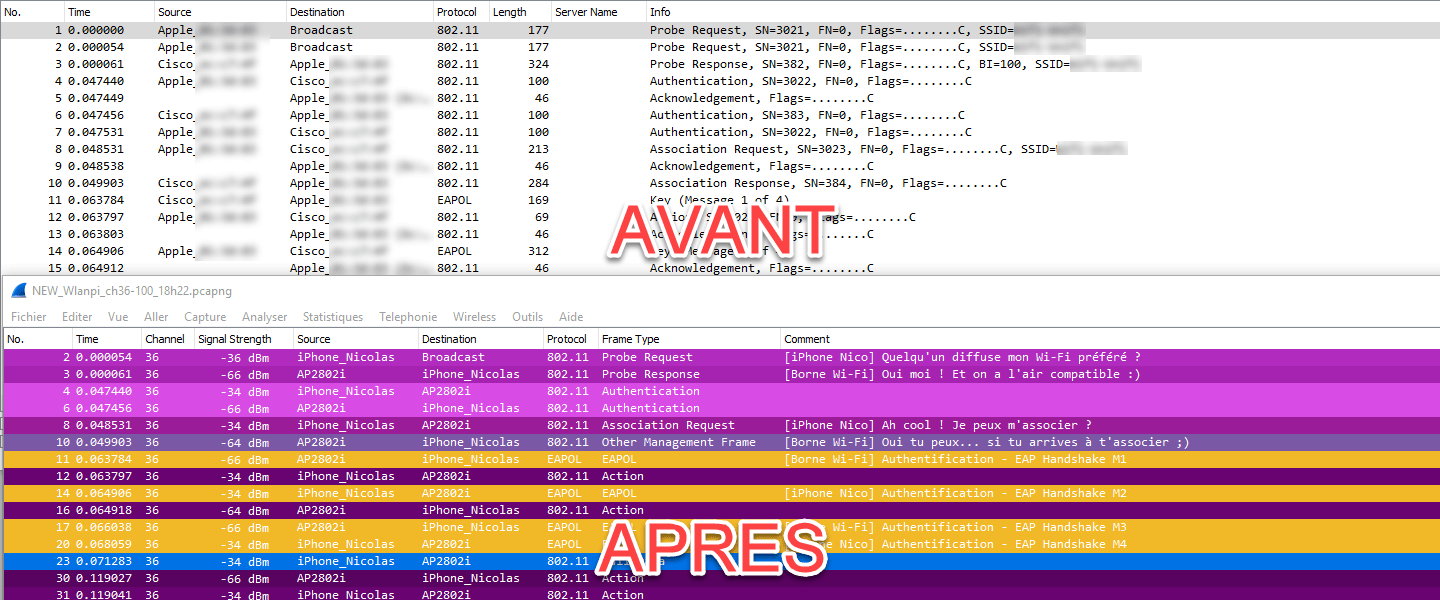Select the blue highlighted packet 23 row
The image size is (1440, 600).
[400, 561]
